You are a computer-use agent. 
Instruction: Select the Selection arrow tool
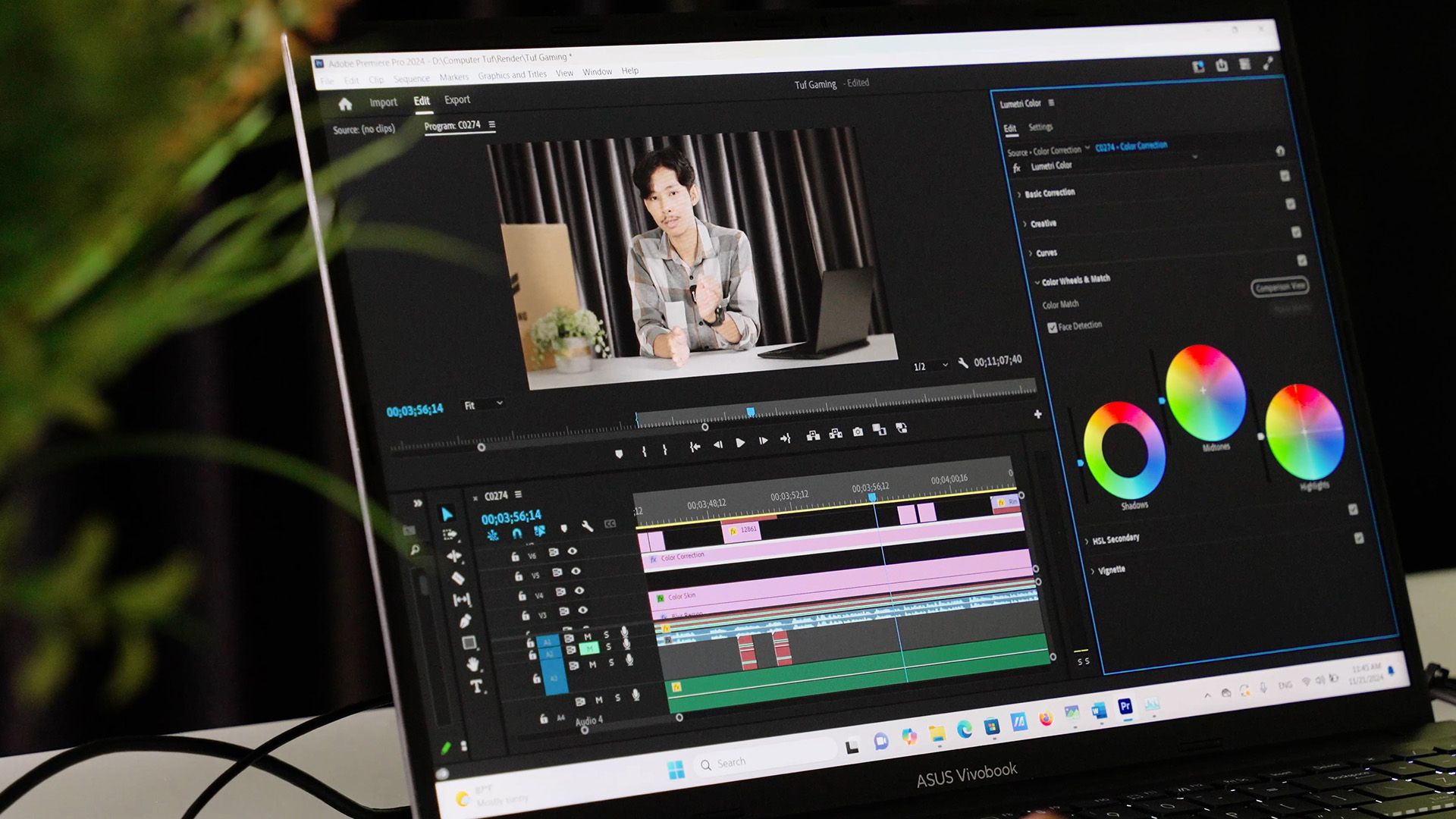point(447,514)
